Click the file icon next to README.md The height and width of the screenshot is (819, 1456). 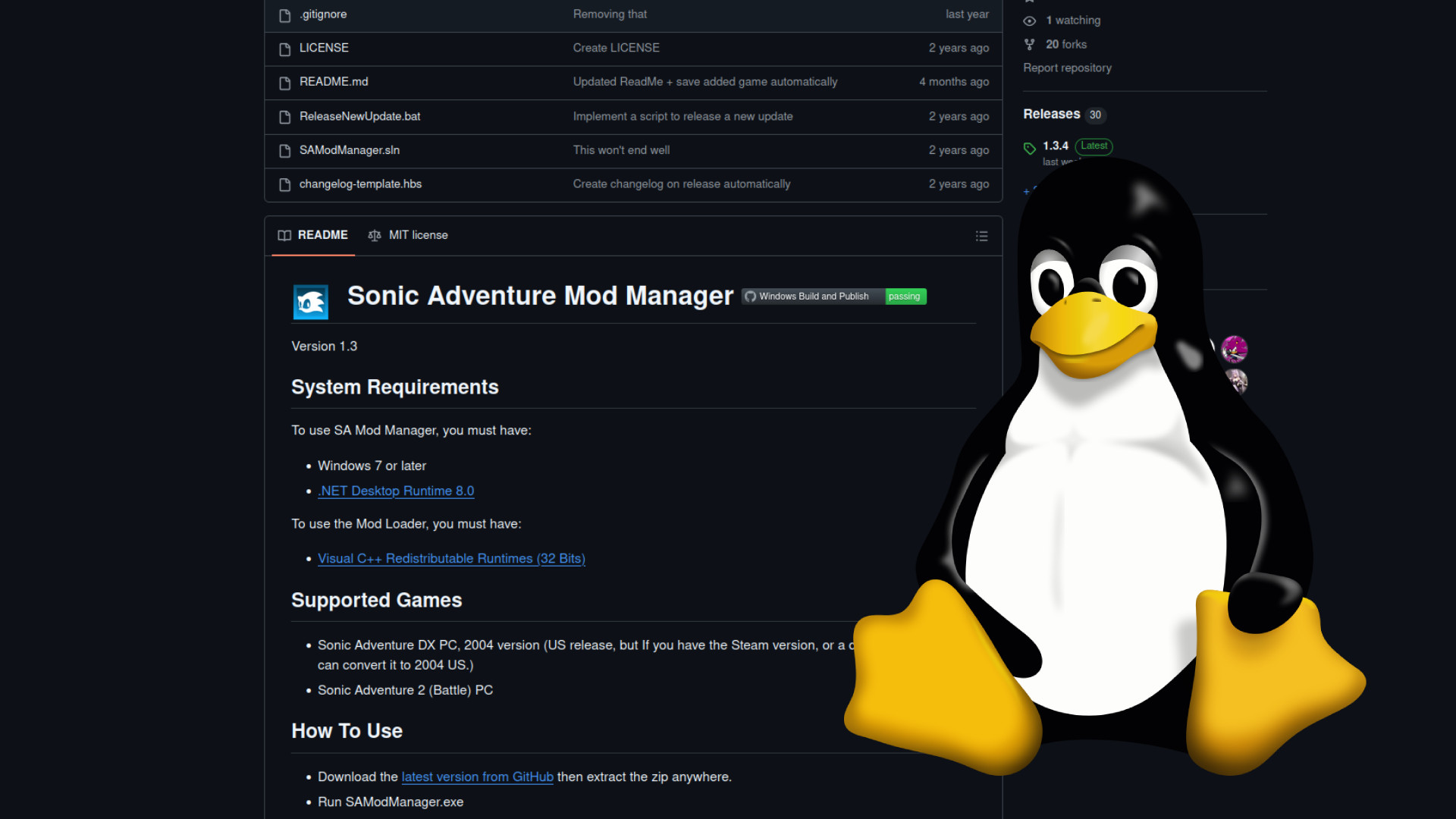pos(284,82)
